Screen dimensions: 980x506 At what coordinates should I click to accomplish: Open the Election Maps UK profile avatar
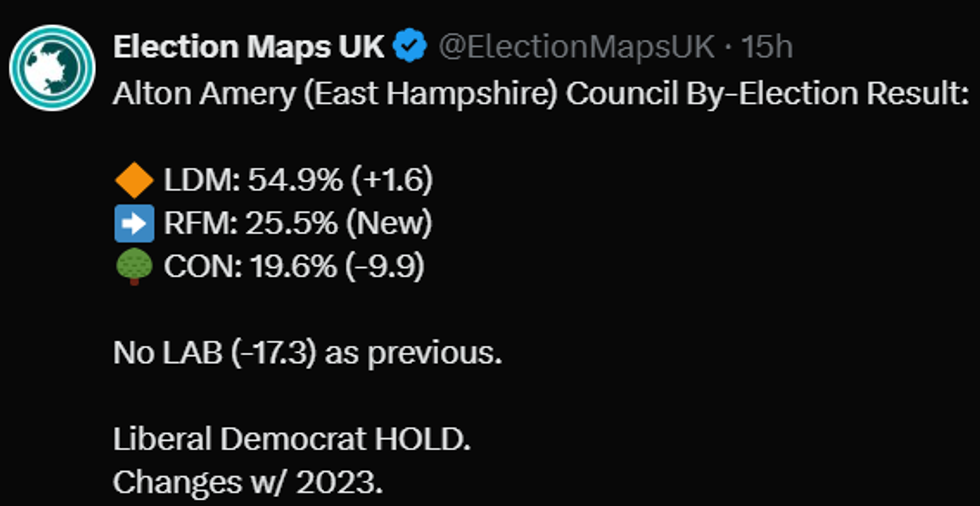coord(52,68)
